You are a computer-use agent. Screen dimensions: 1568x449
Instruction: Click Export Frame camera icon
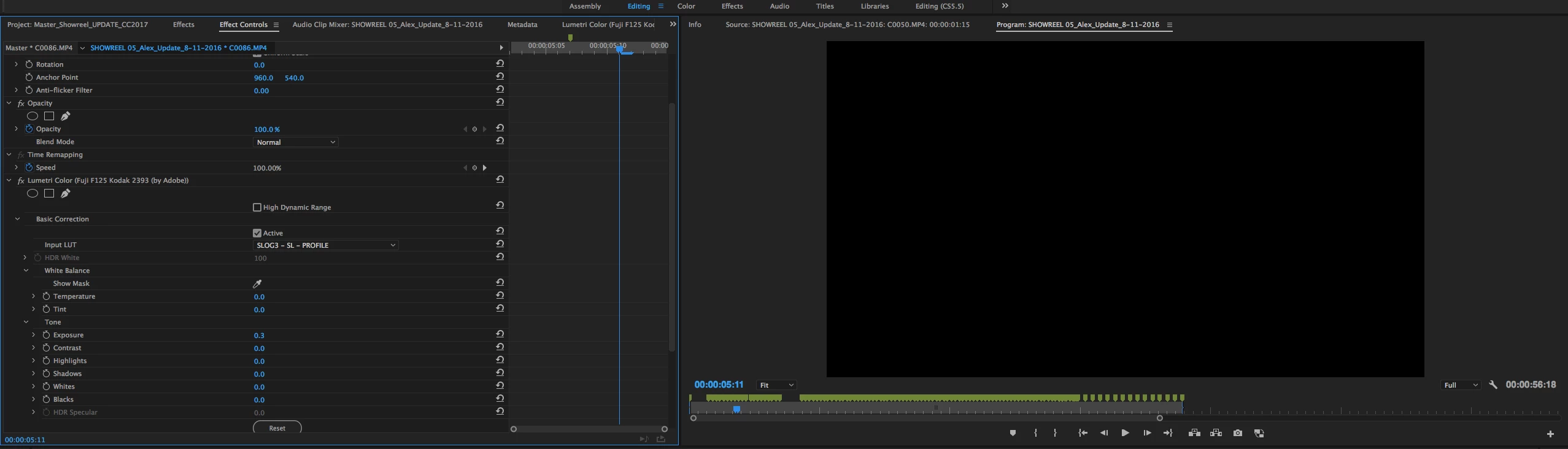[x=1238, y=433]
